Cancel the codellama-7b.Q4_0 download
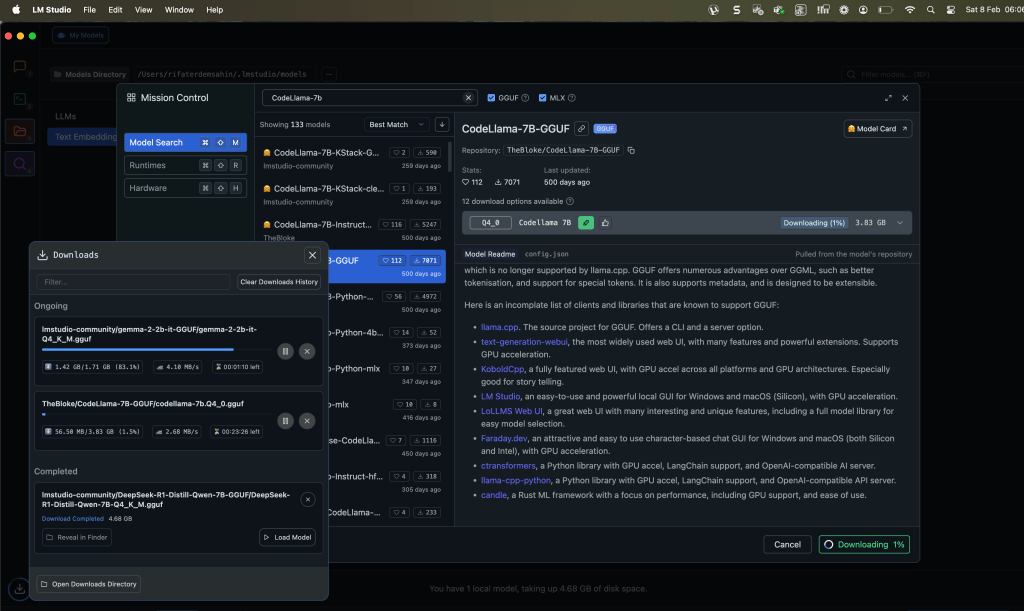The width and height of the screenshot is (1024, 611). pos(307,421)
